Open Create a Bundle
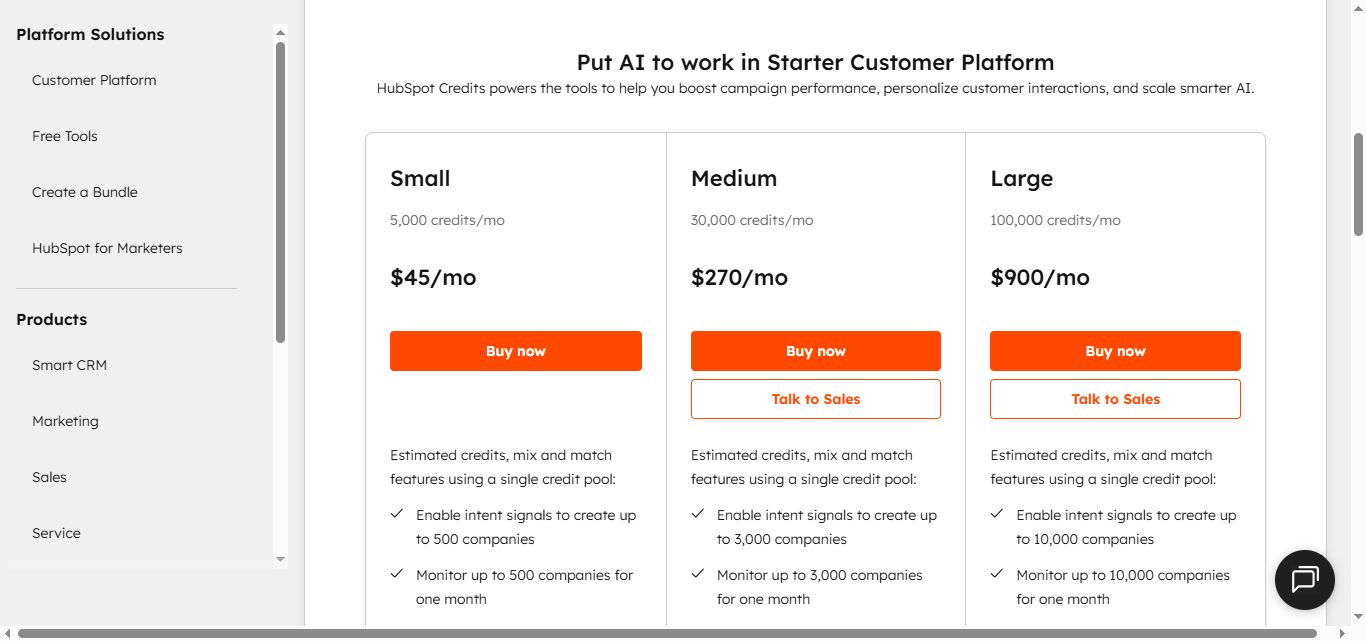The width and height of the screenshot is (1366, 641). (86, 192)
